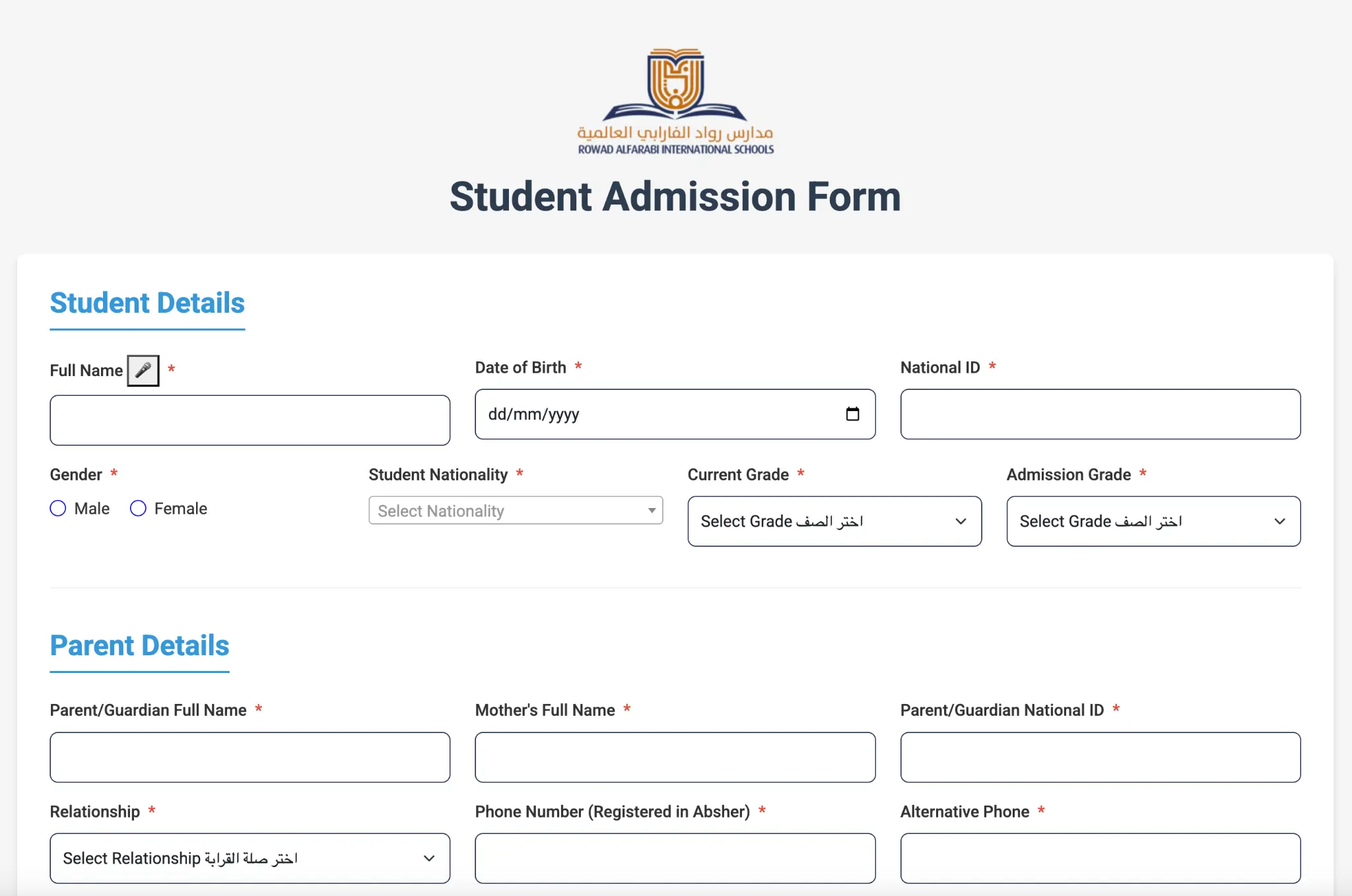Expand the Admission Grade dropdown

(1153, 521)
